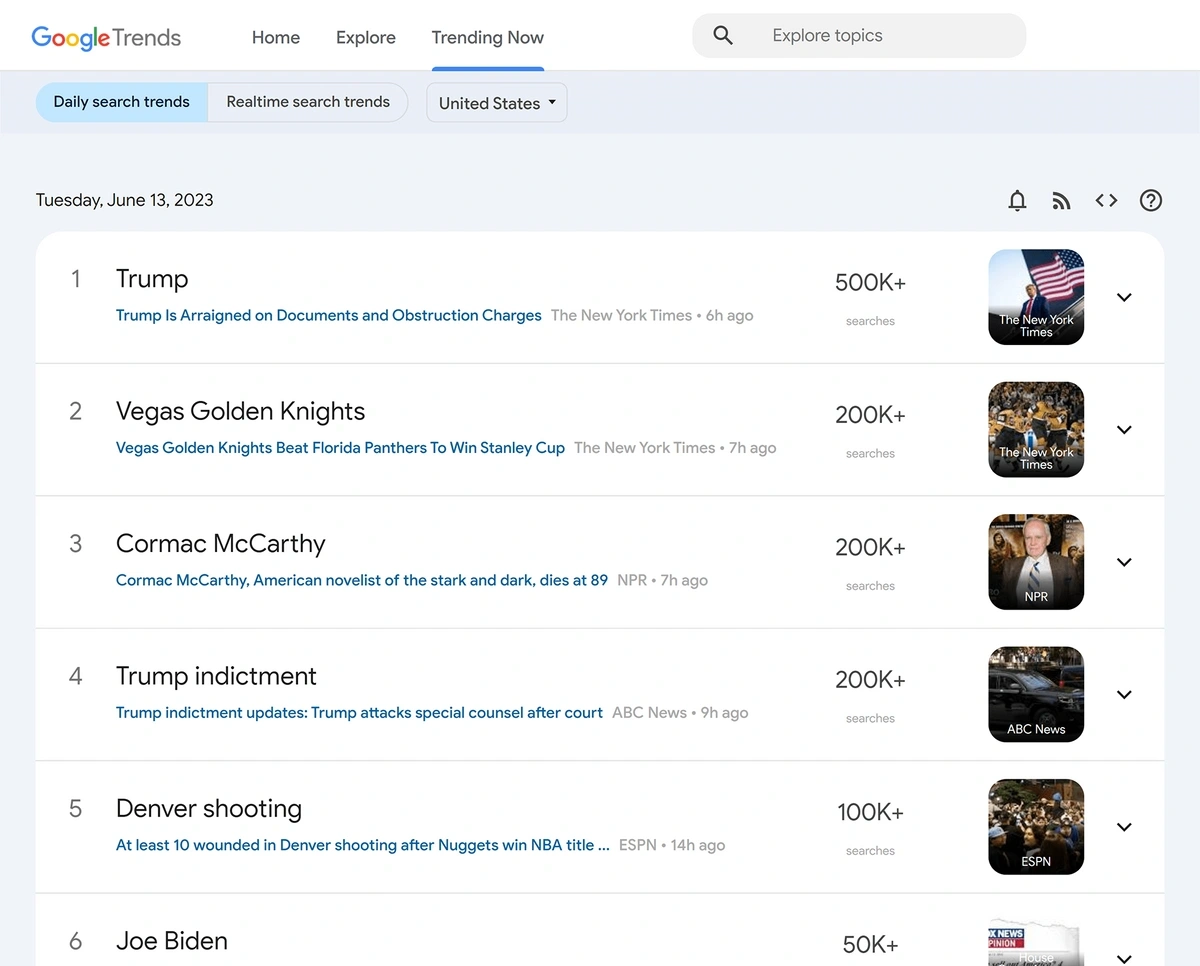Open Trump arraigned article link

328,316
